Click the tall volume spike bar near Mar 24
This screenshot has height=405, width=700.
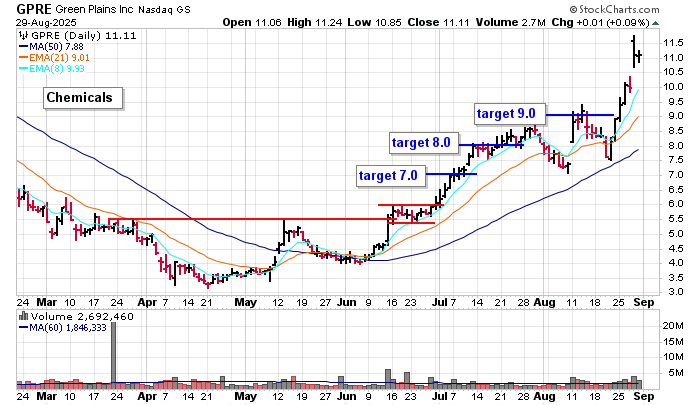click(x=114, y=353)
